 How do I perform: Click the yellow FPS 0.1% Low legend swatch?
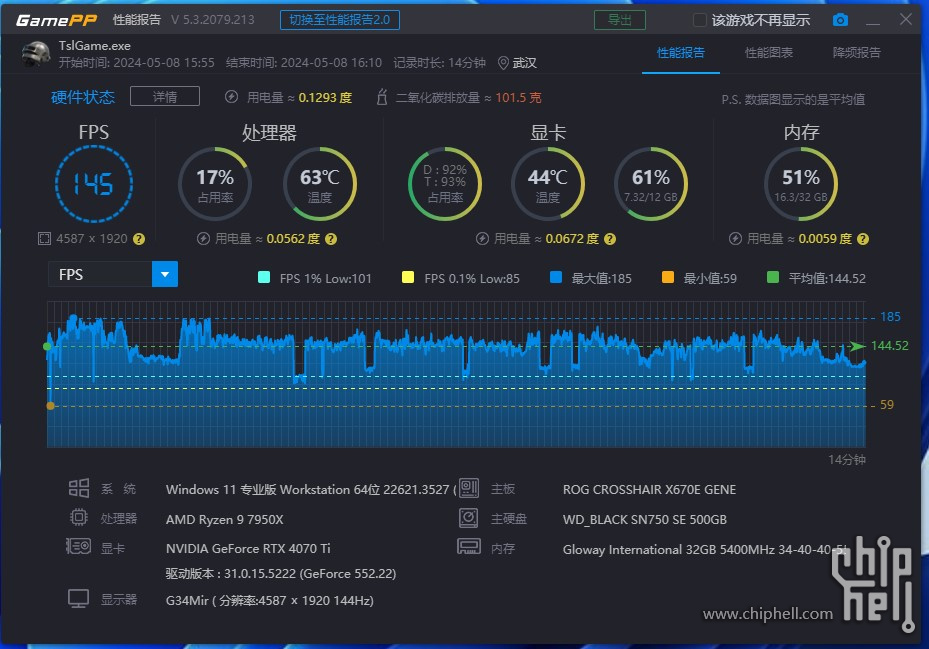click(408, 277)
